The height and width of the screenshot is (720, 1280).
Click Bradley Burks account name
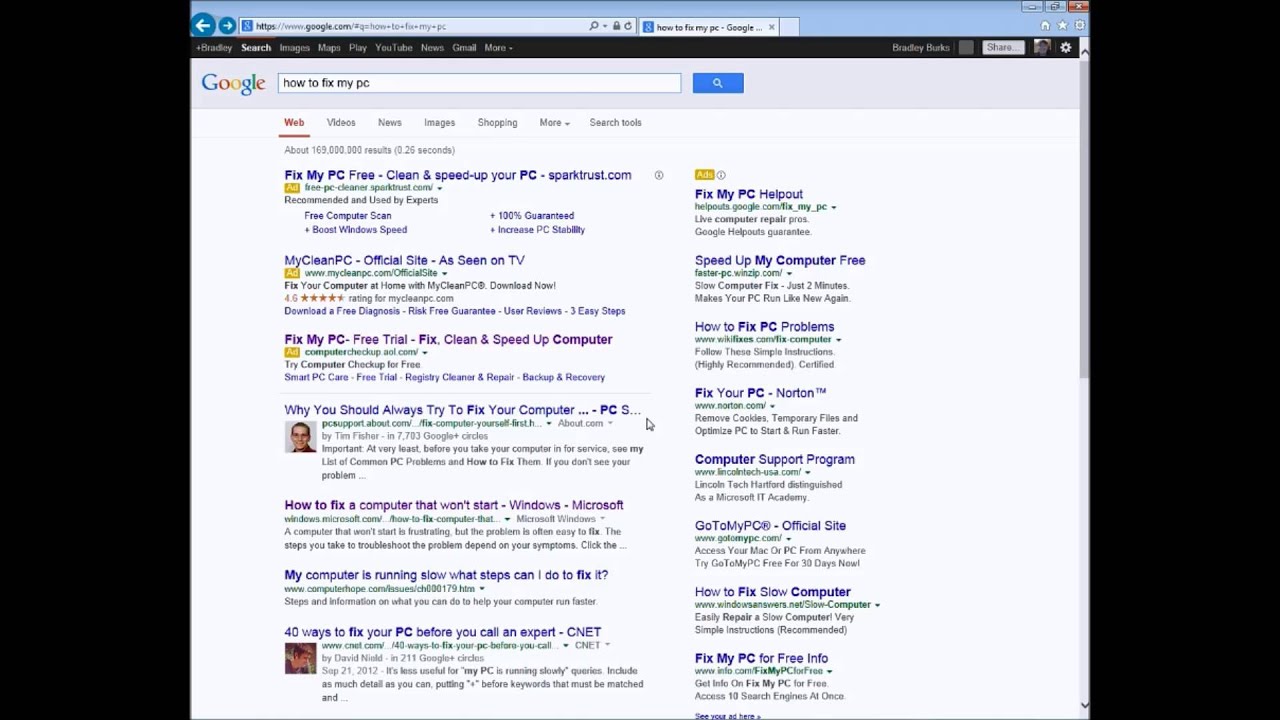point(921,47)
